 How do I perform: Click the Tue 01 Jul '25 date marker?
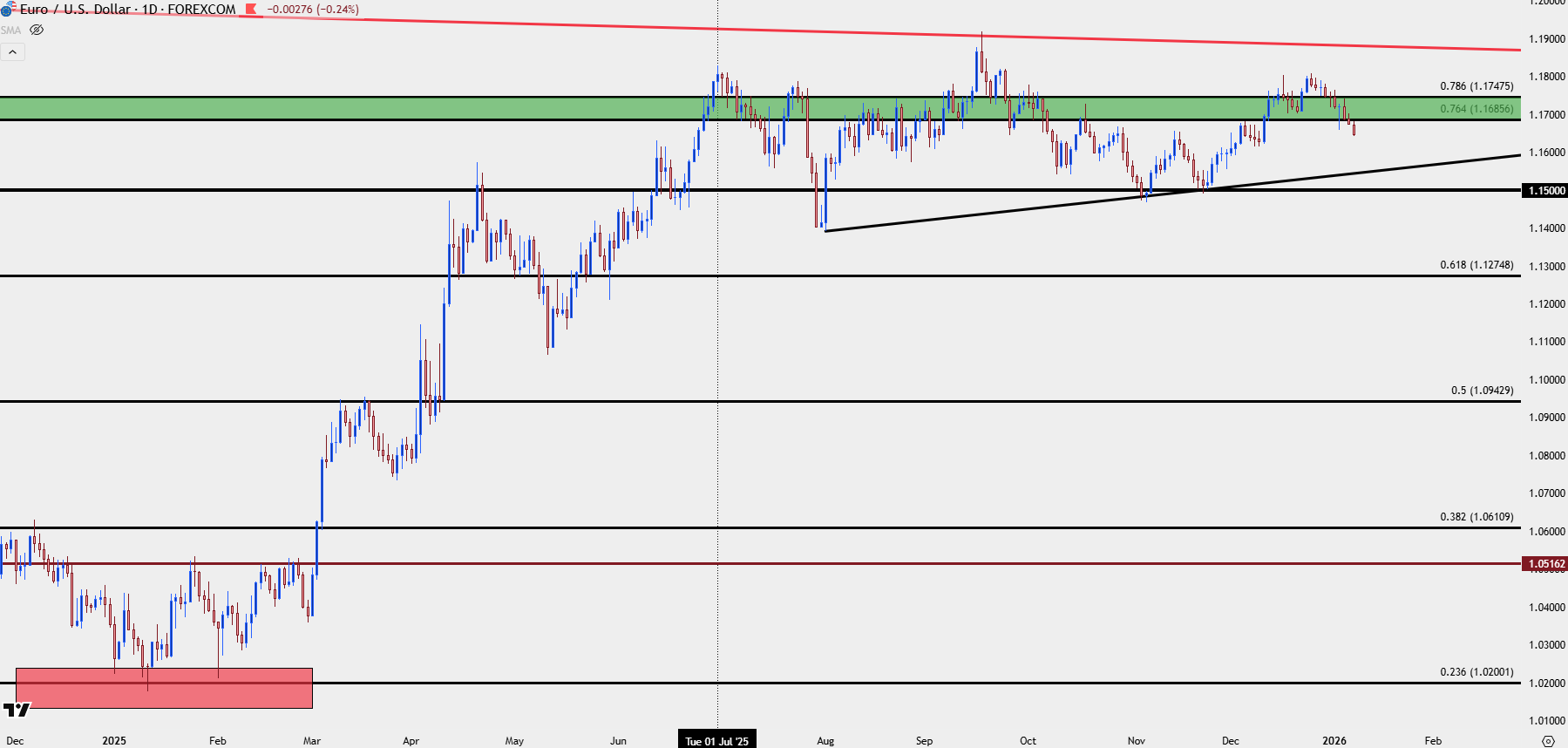point(717,740)
